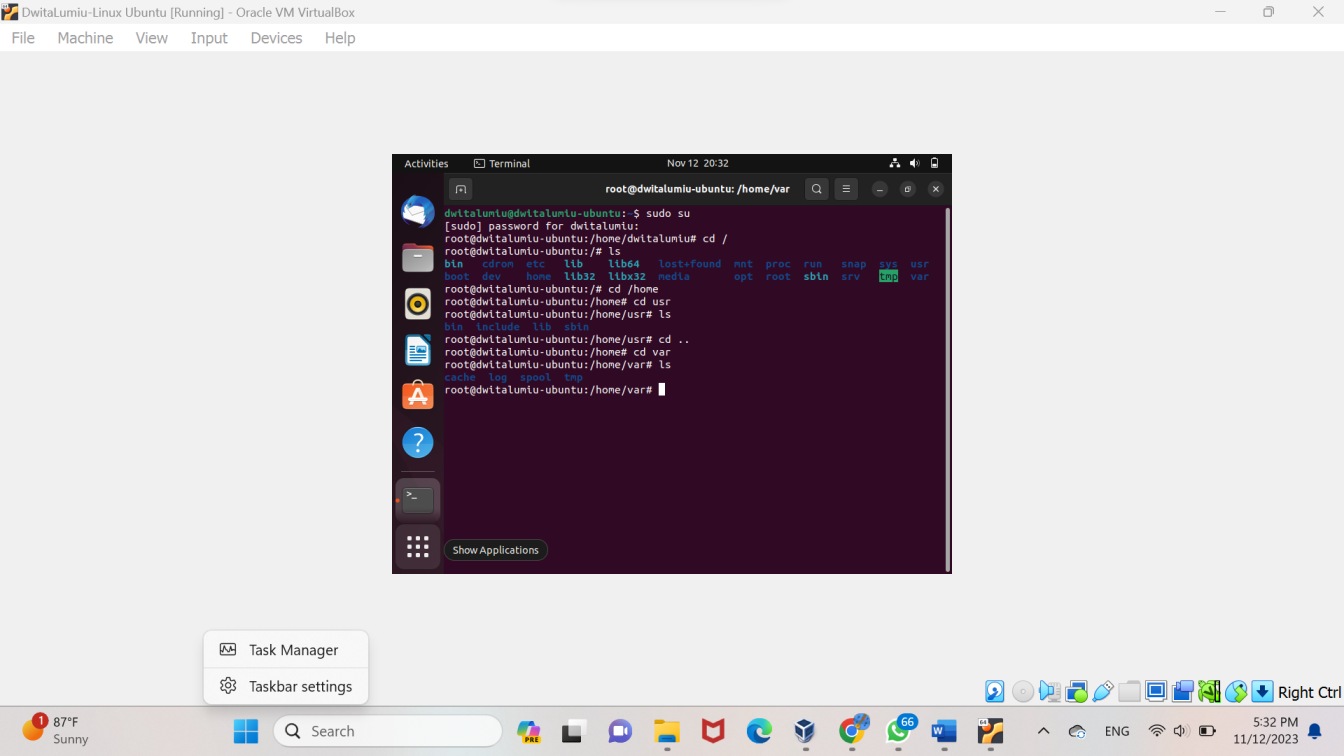Open Task View from taskbar
Screen dimensions: 1344x756
pos(572,731)
